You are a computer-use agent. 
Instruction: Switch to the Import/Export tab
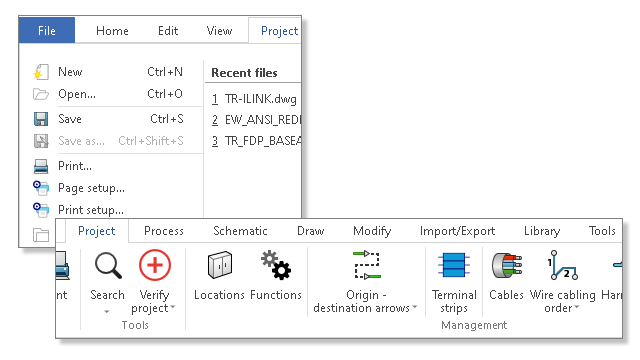pos(457,231)
